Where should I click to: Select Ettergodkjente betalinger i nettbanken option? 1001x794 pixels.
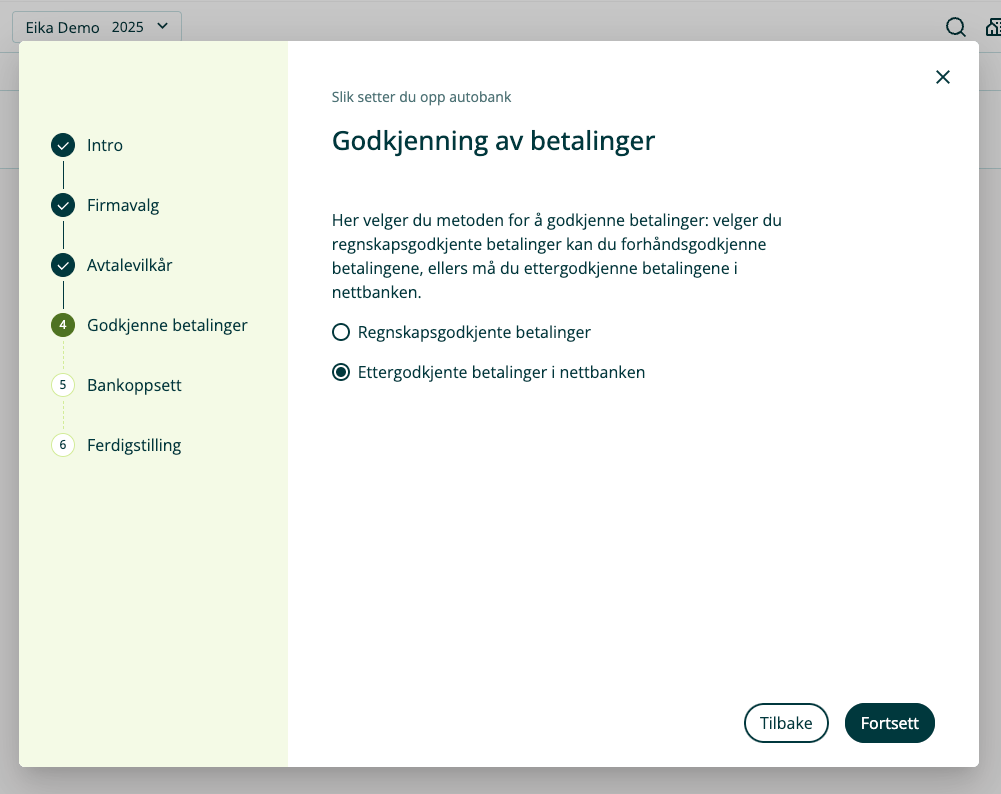(341, 372)
